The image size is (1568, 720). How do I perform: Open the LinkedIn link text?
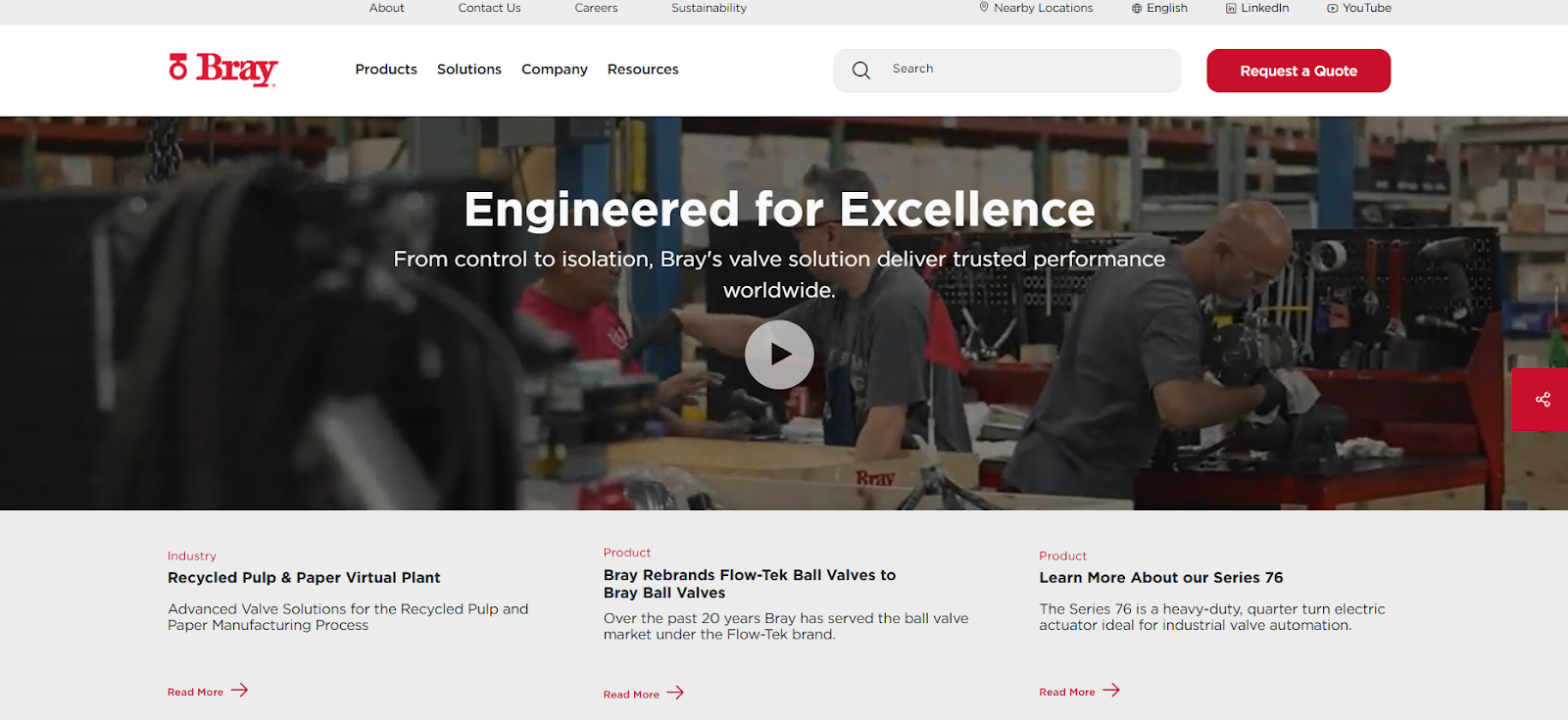point(1265,8)
